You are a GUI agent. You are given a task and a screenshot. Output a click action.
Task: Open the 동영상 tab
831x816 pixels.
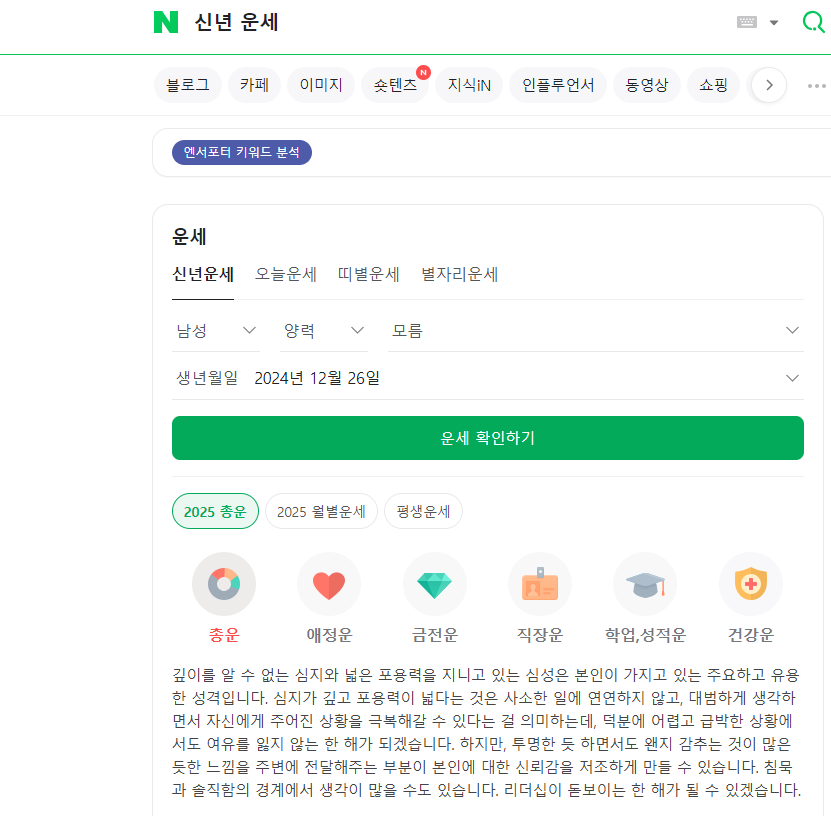647,85
